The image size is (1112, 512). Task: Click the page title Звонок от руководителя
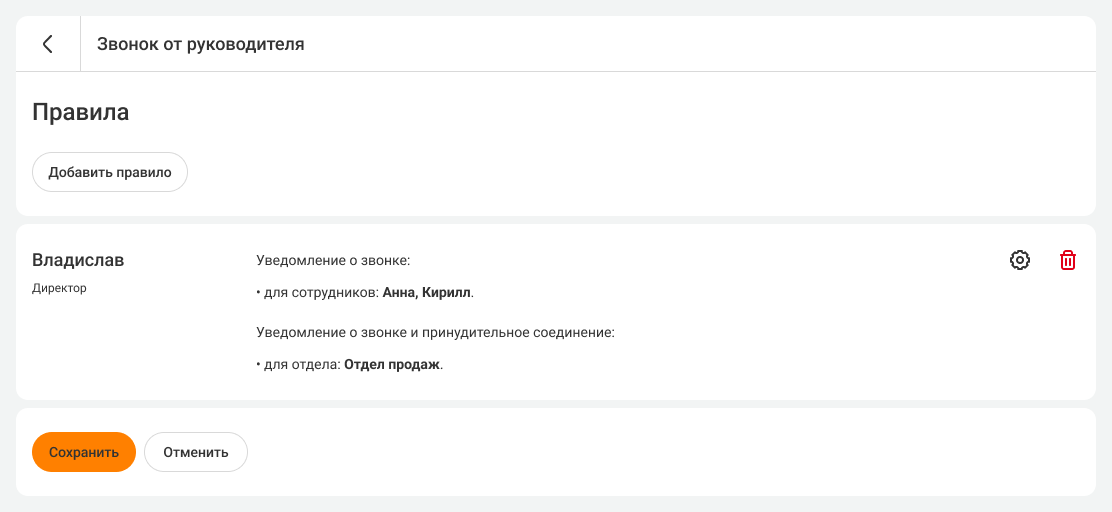tap(201, 44)
